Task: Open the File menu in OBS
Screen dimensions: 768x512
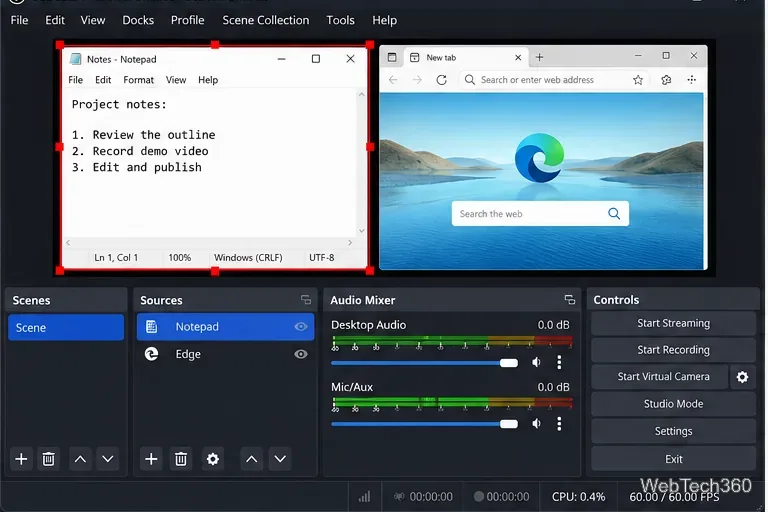Action: pos(20,20)
